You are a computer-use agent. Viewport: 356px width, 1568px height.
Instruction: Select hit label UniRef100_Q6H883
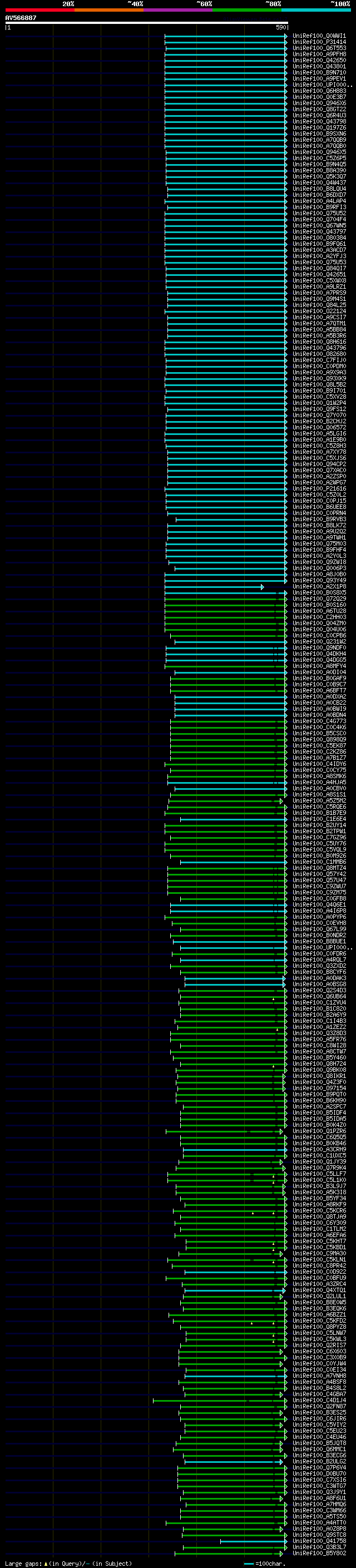pos(319,91)
